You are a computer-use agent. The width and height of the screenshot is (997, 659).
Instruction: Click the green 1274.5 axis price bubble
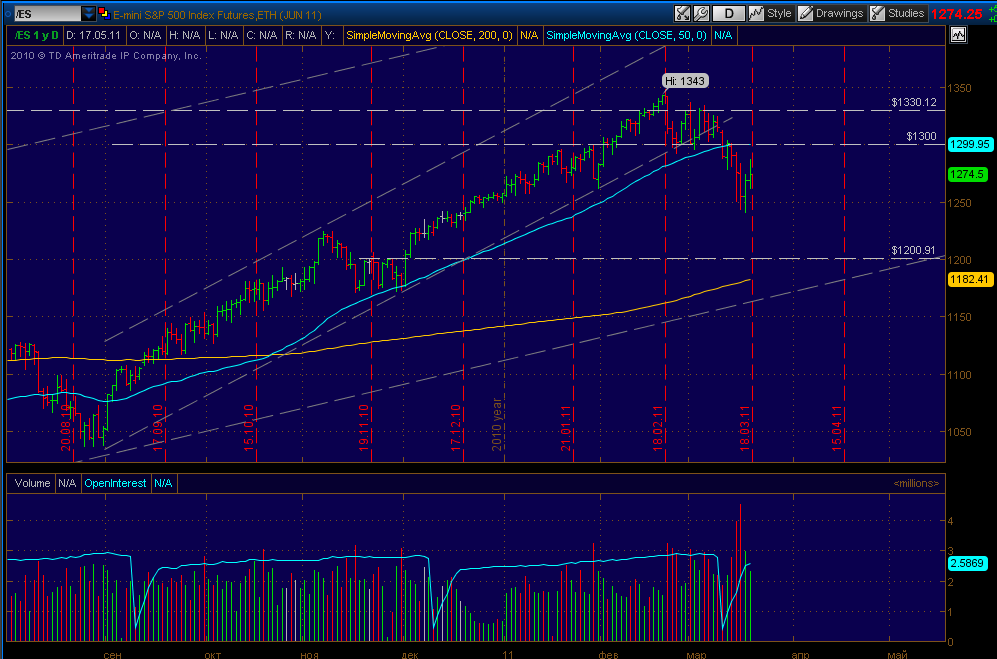coord(967,174)
